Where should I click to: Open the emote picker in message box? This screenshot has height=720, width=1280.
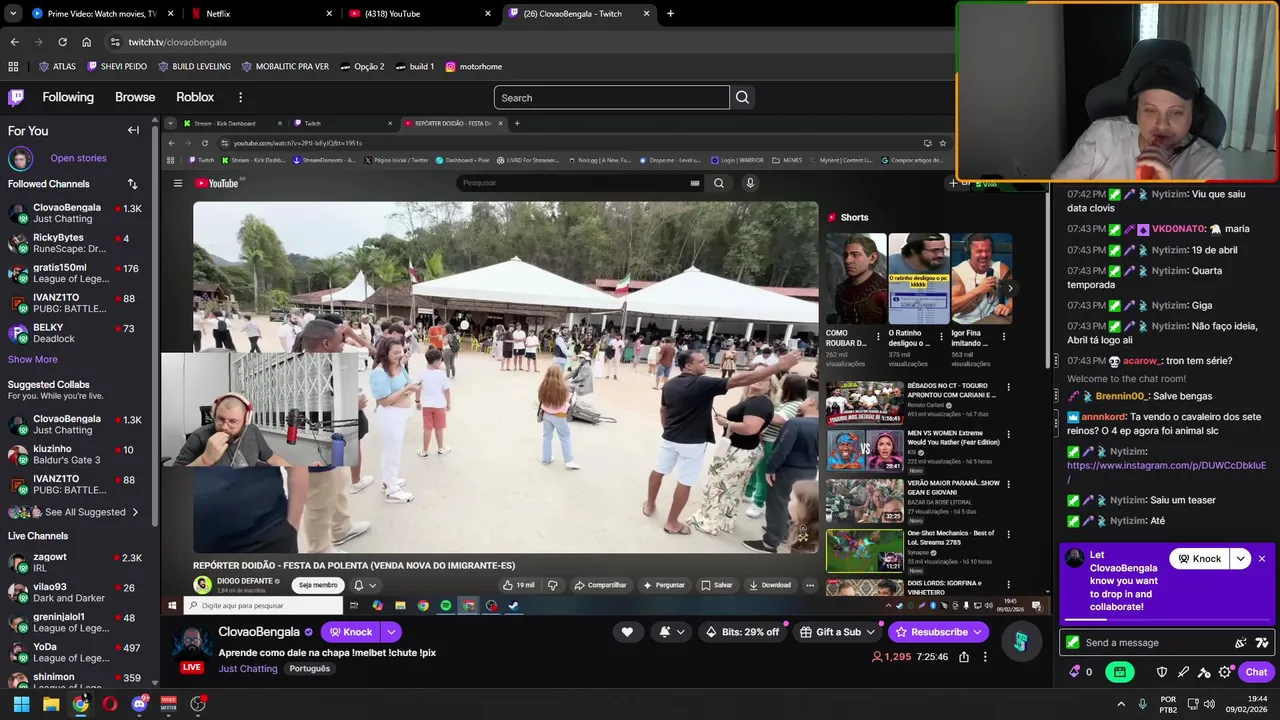pos(1241,643)
